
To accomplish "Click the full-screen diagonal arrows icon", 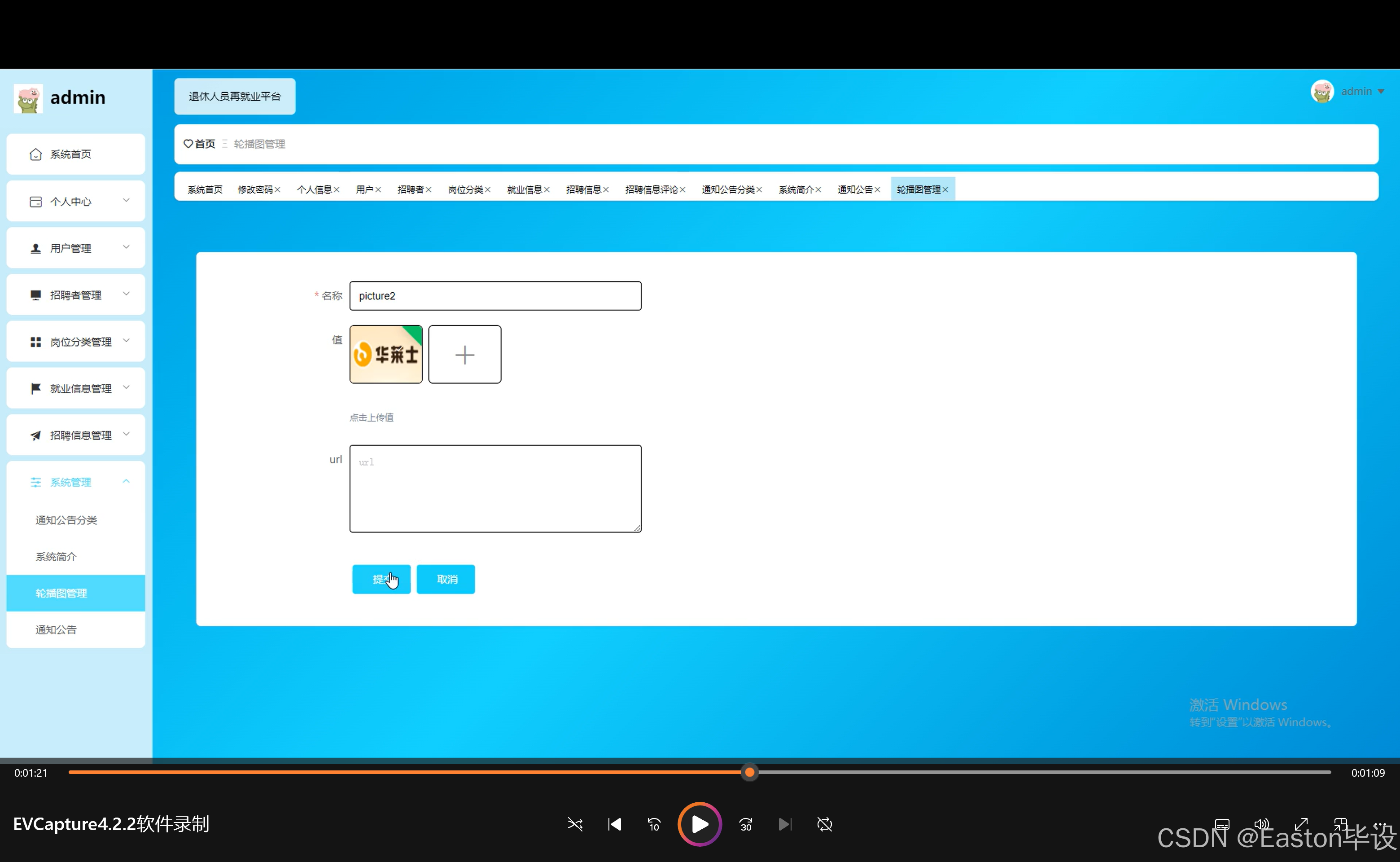I will (x=1301, y=824).
